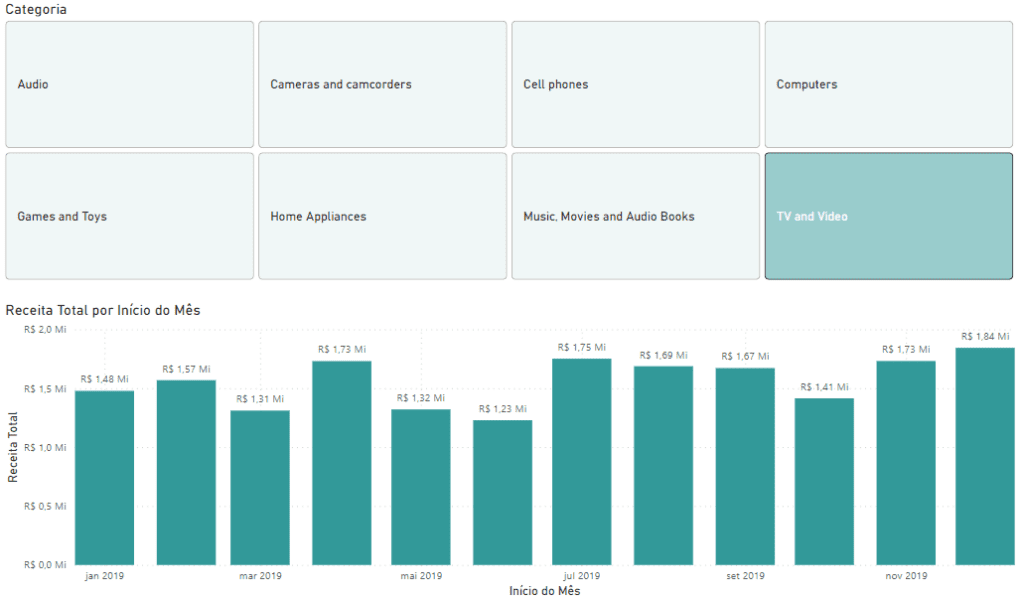1024x600 pixels.
Task: Click the 'R$ 1,75 Mi' data label
Action: (x=581, y=347)
